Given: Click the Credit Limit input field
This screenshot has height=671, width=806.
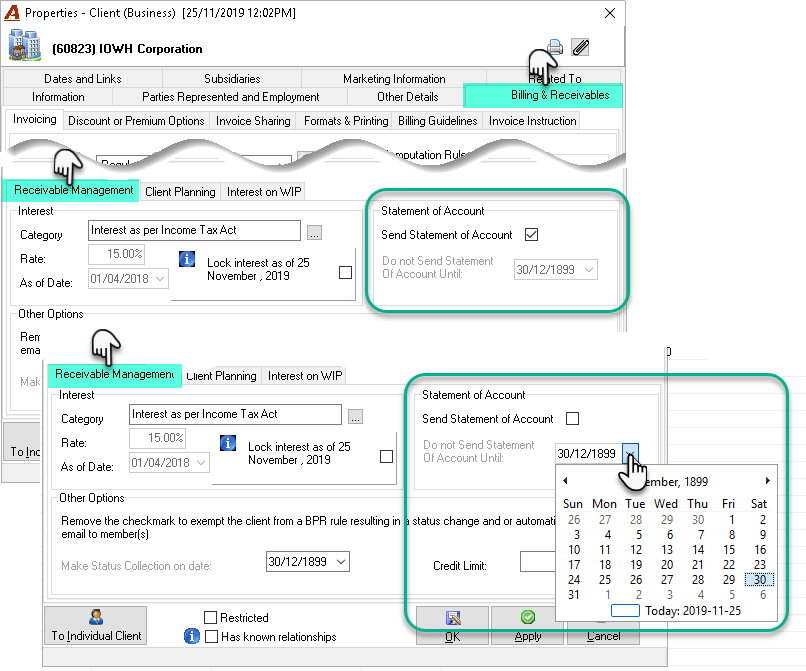Looking at the screenshot, I should point(538,561).
